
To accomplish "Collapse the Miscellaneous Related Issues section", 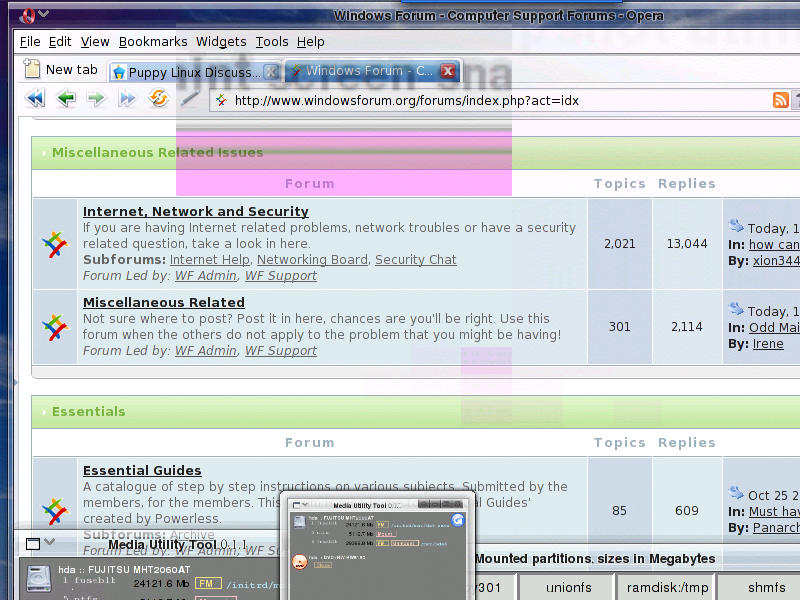I will tap(44, 153).
